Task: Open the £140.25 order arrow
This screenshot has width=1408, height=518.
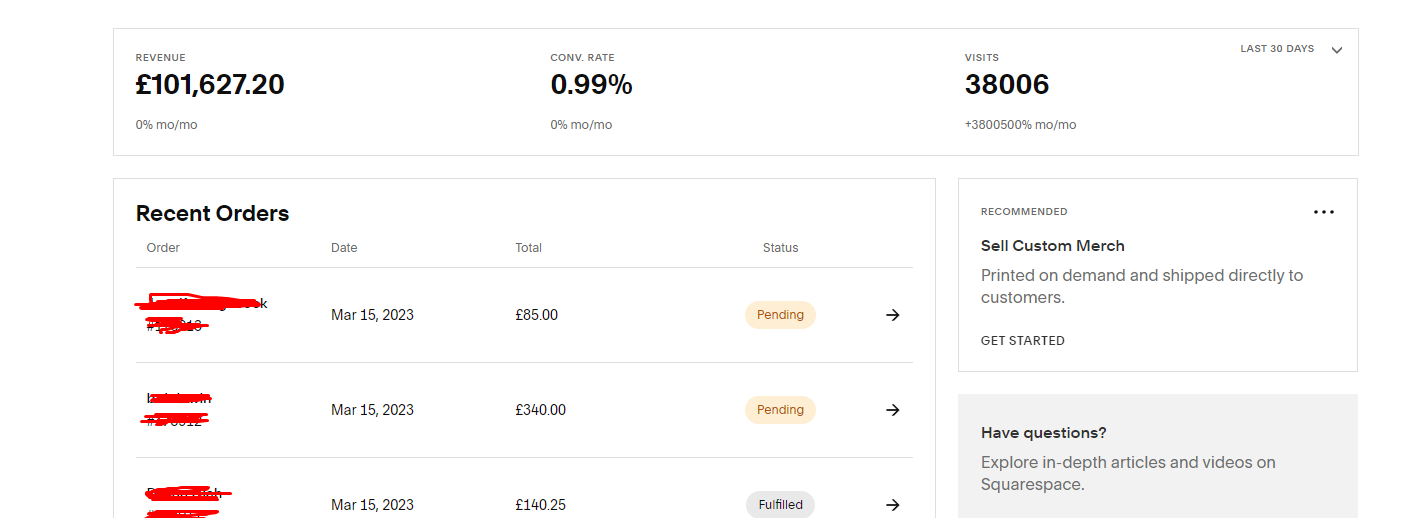Action: [893, 505]
